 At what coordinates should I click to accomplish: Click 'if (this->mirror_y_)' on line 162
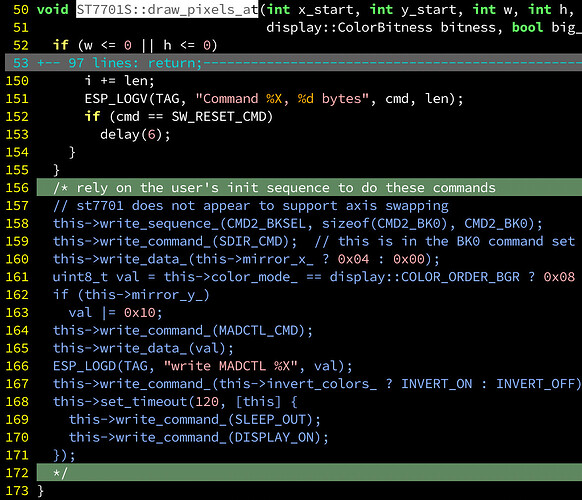[131, 295]
